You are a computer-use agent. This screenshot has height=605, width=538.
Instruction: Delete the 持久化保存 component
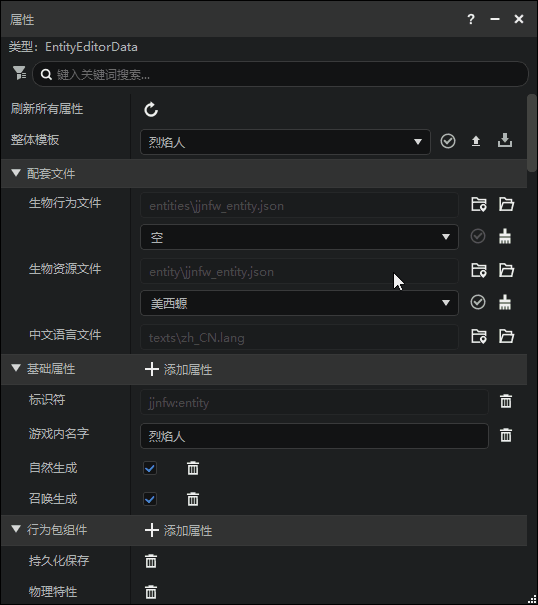pos(151,561)
